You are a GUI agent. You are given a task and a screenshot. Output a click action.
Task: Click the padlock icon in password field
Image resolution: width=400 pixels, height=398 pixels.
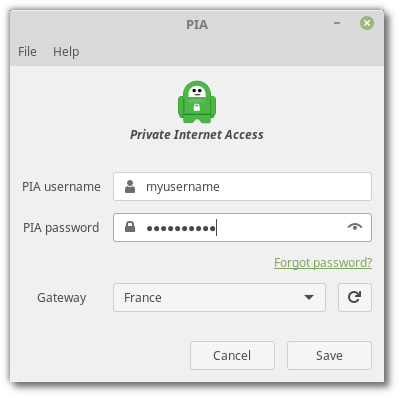pos(130,227)
